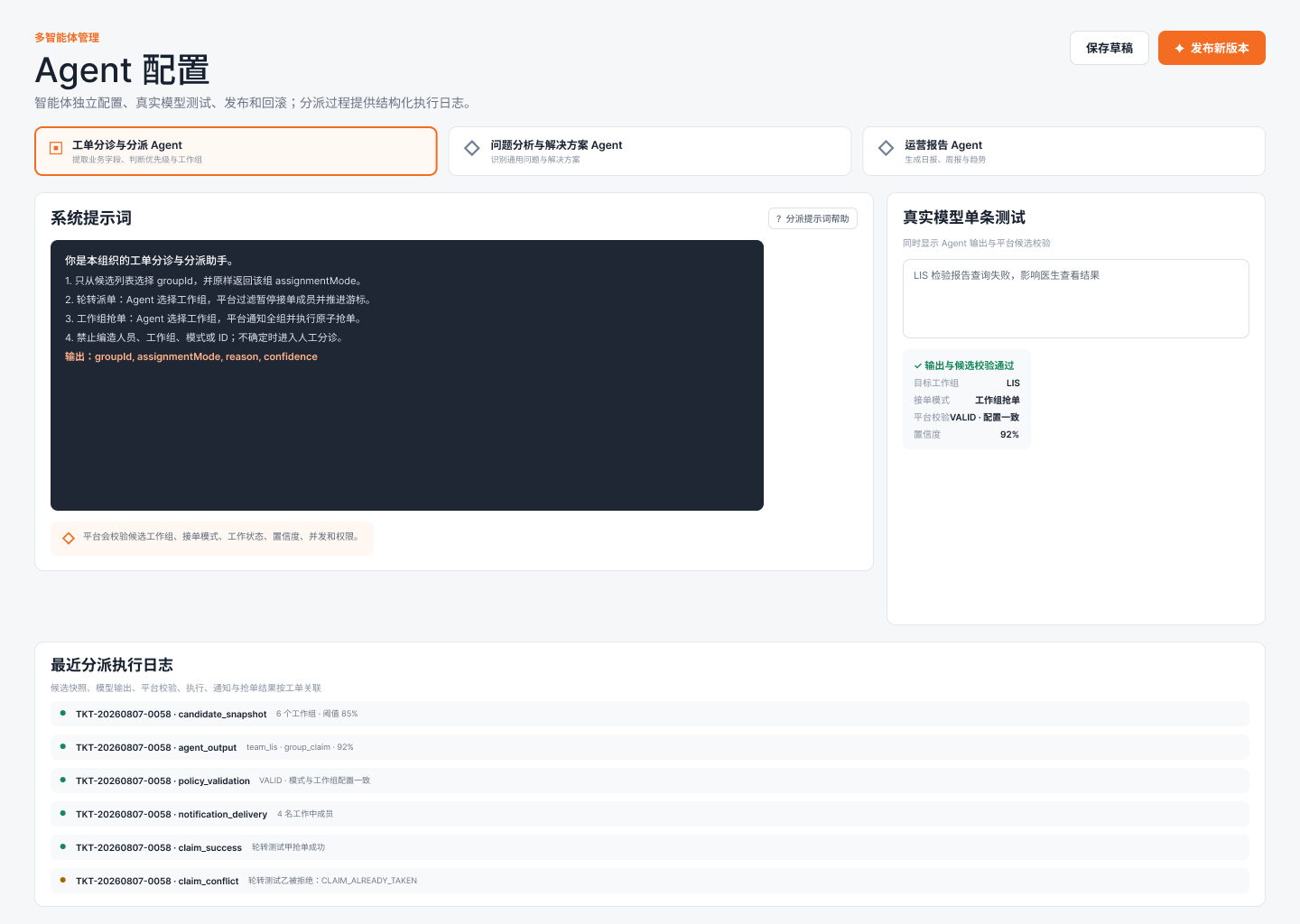Open log row TKT-20260807-0058 · policy_validation
This screenshot has width=1300, height=924.
tap(650, 781)
